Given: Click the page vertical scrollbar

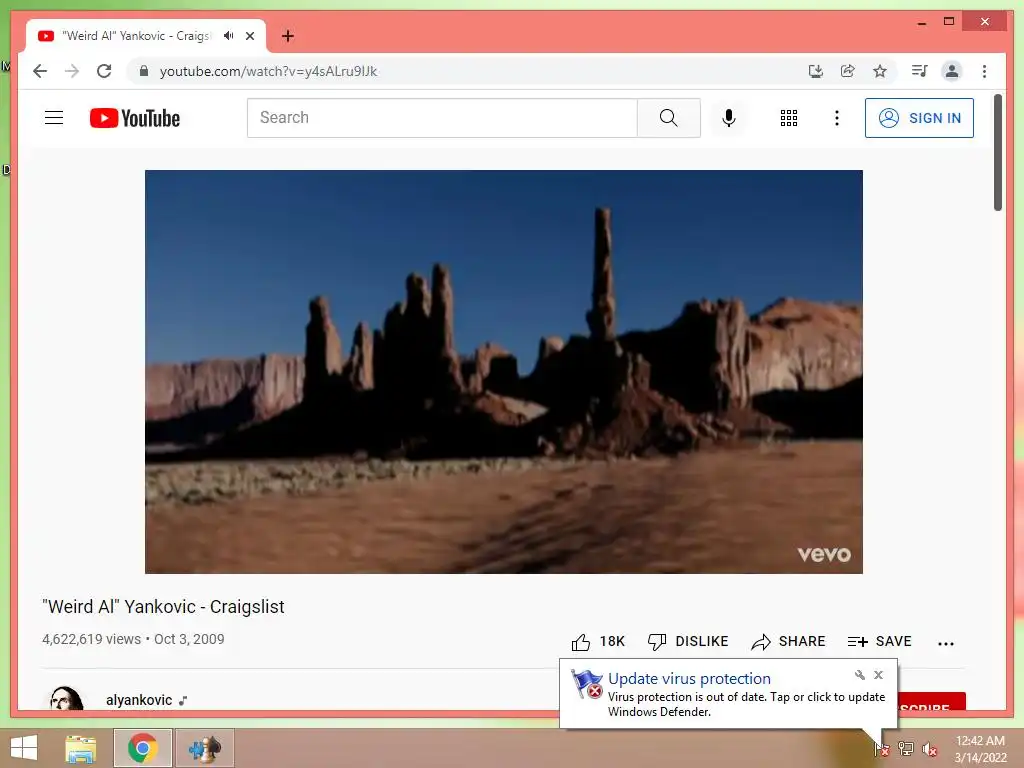Looking at the screenshot, I should (998, 152).
